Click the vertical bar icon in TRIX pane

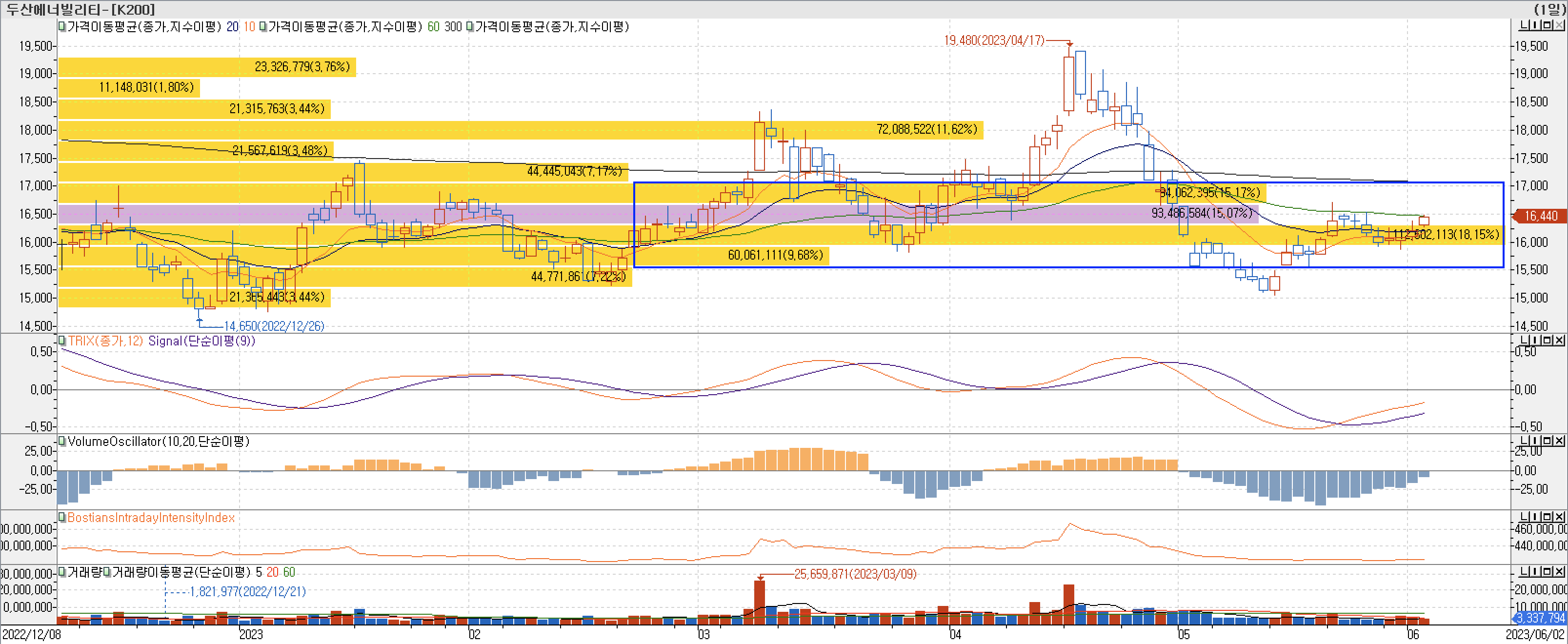point(1536,340)
